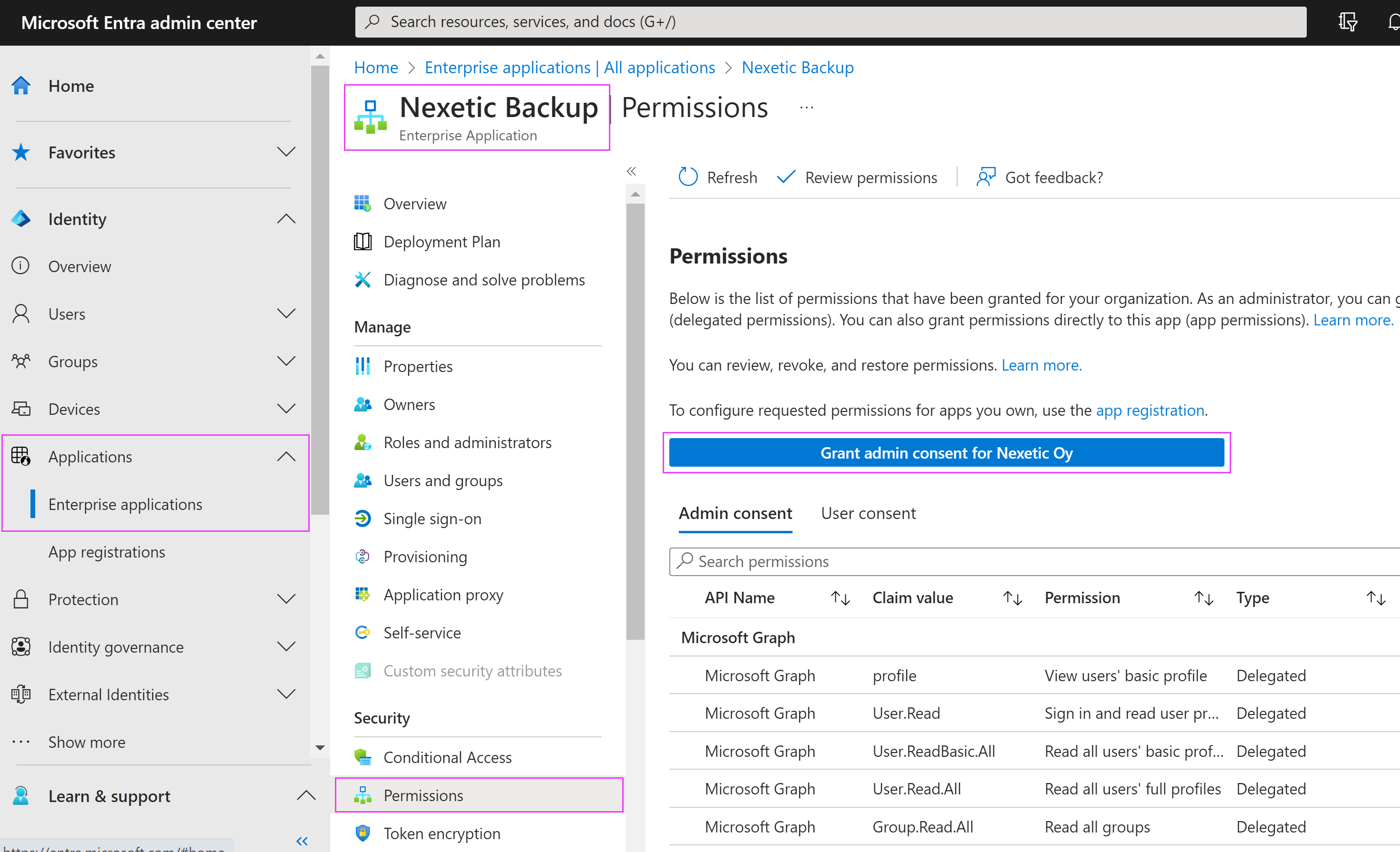Expand the Groups section chevron

coord(286,361)
